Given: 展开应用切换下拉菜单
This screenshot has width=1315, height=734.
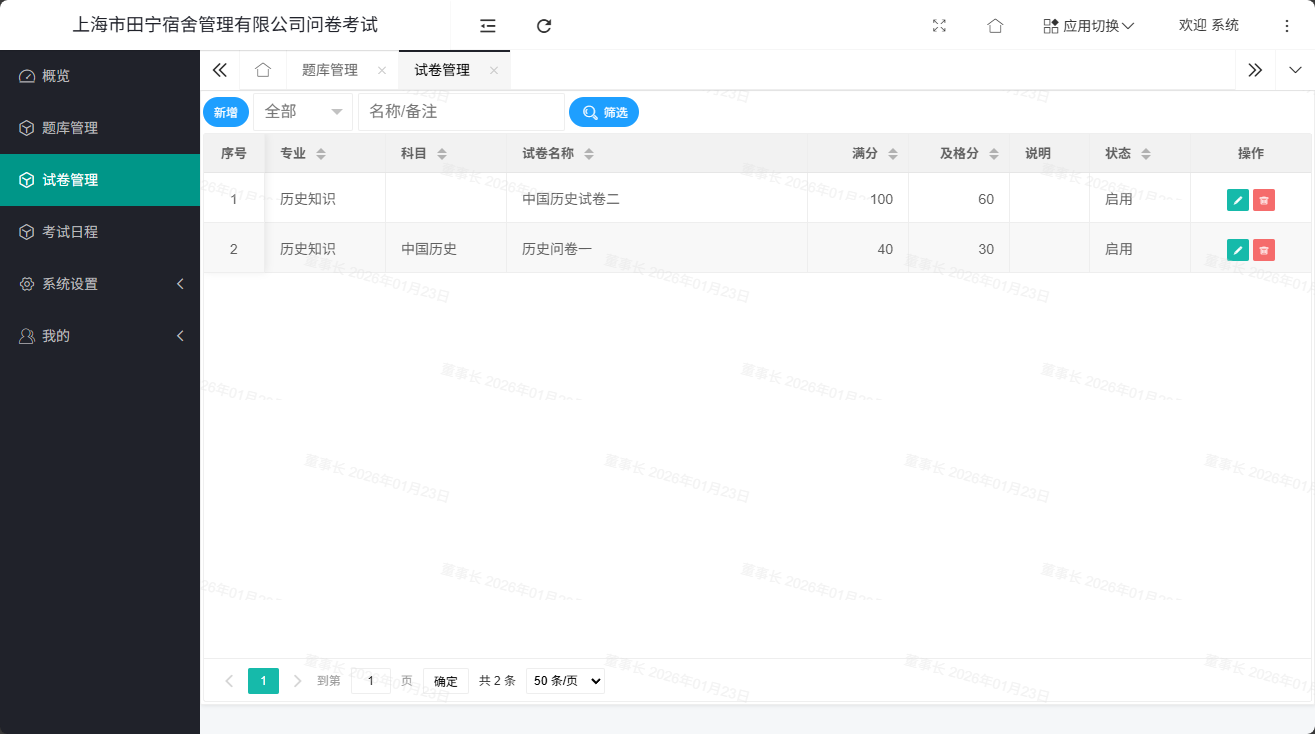Looking at the screenshot, I should tap(1088, 26).
